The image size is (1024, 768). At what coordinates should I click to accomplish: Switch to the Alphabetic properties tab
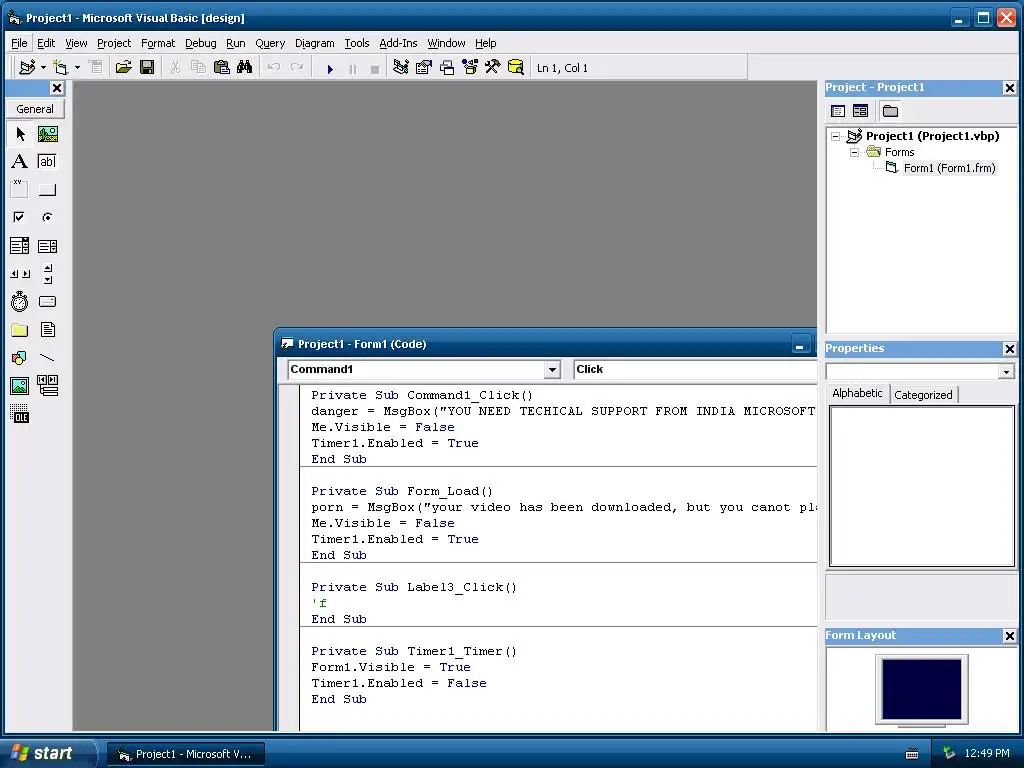tap(857, 393)
